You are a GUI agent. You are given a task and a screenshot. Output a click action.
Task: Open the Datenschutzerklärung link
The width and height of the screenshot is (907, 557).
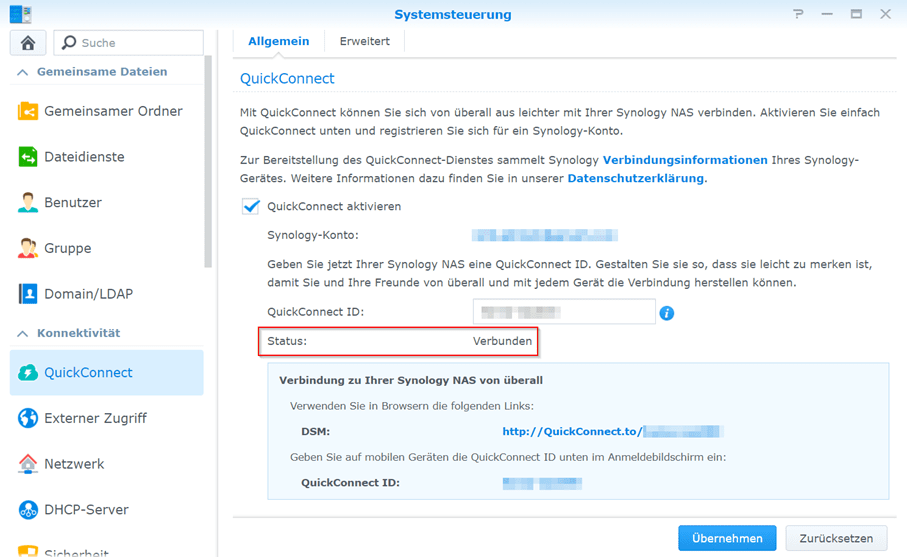point(636,179)
